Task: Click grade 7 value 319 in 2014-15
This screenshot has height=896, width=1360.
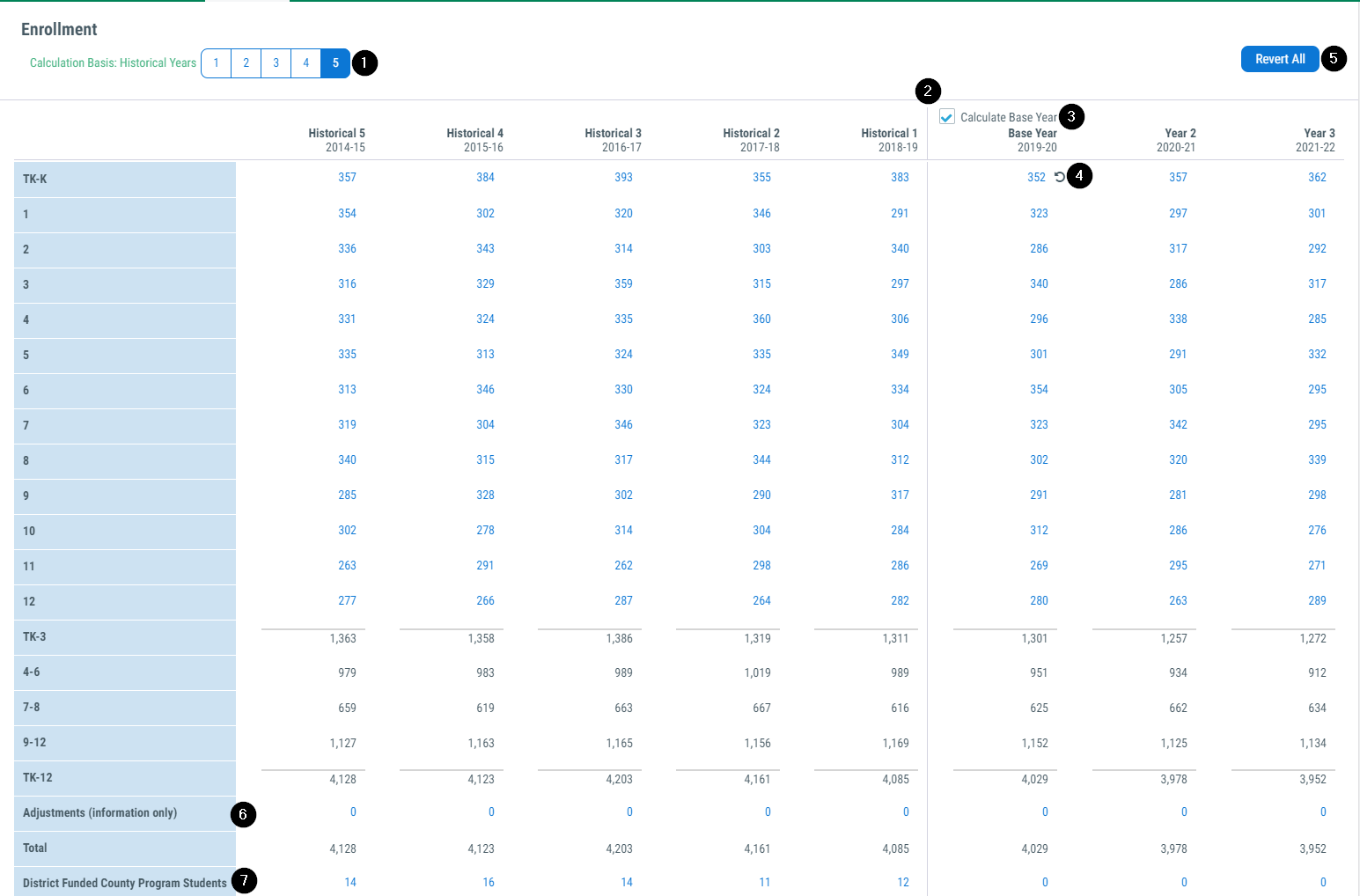Action: (348, 425)
